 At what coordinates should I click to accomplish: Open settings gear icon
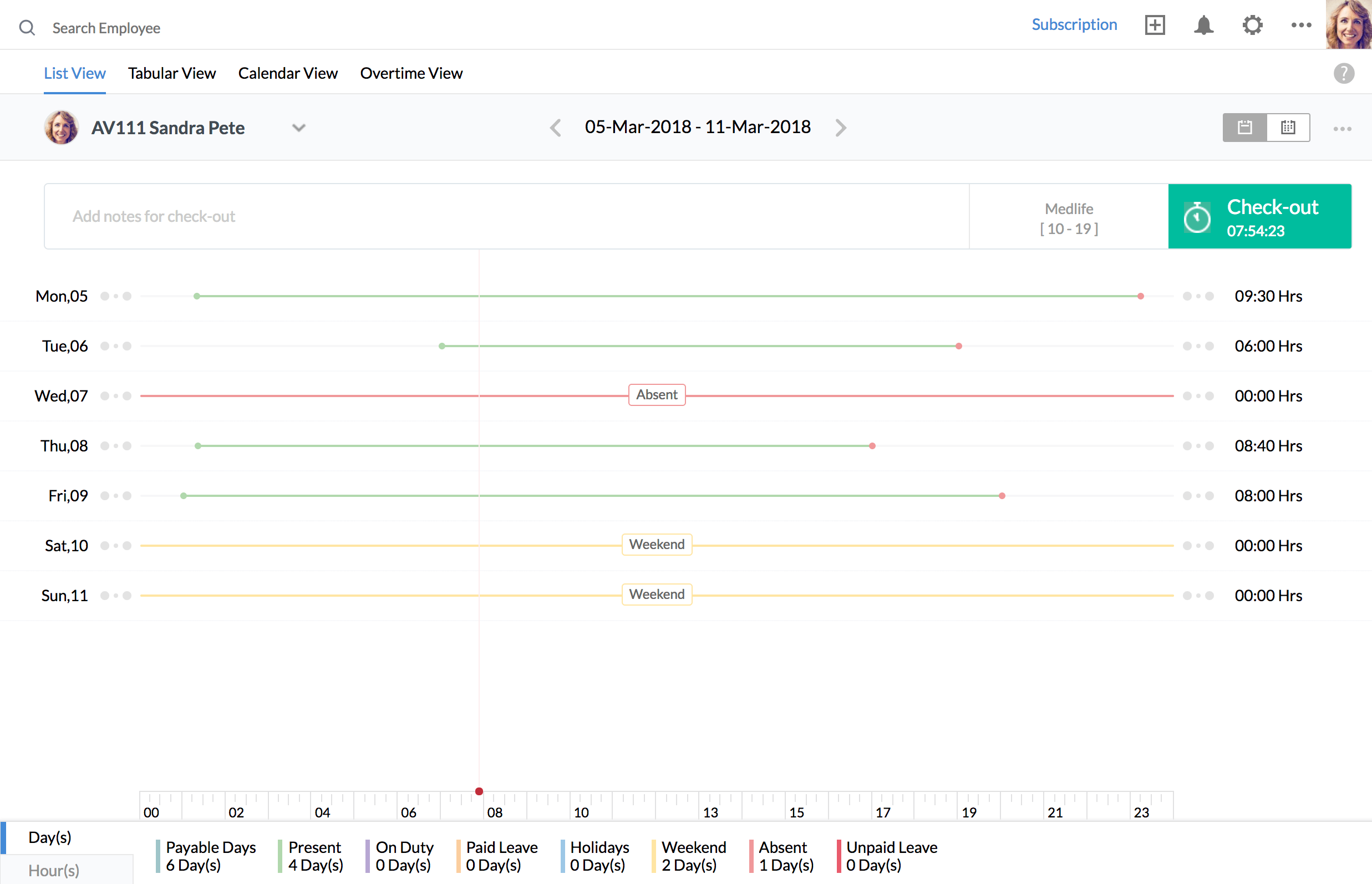(x=1252, y=26)
